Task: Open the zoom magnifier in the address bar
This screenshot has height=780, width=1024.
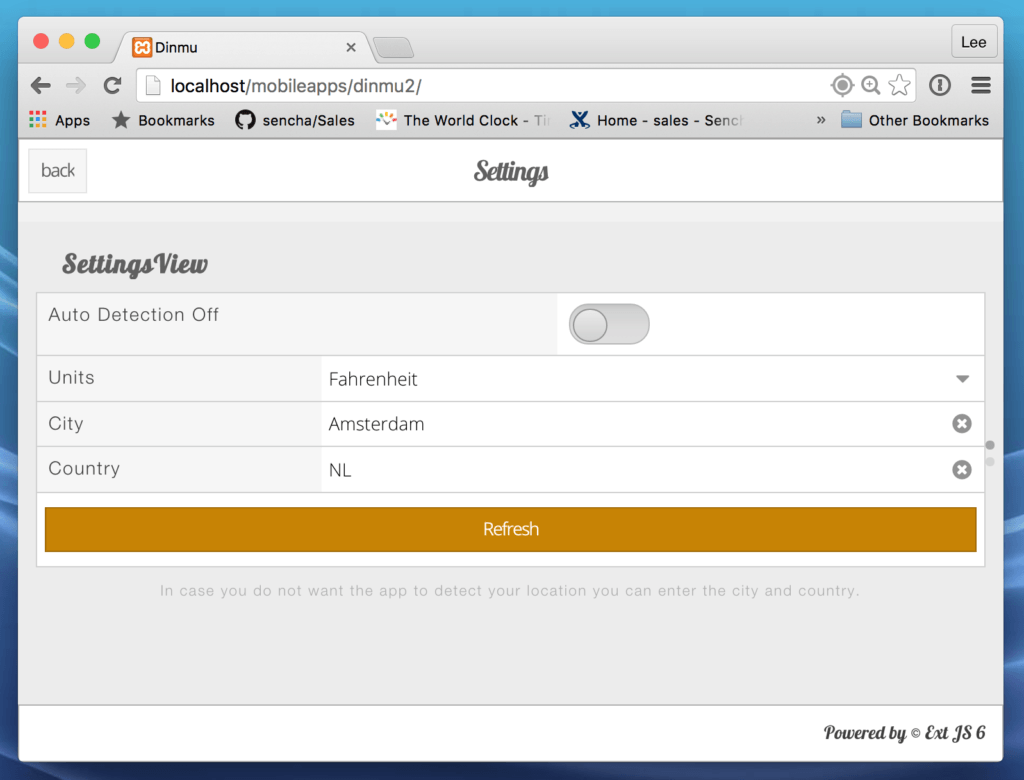Action: (x=870, y=85)
